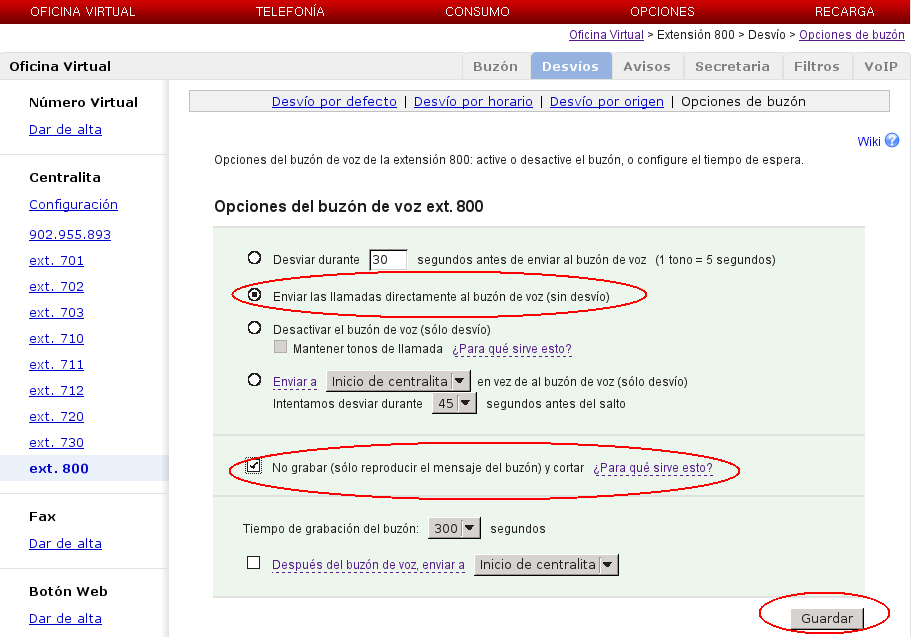The width and height of the screenshot is (911, 637).
Task: Choose the 'Desactivar el buzón de voz' option
Action: (x=254, y=325)
